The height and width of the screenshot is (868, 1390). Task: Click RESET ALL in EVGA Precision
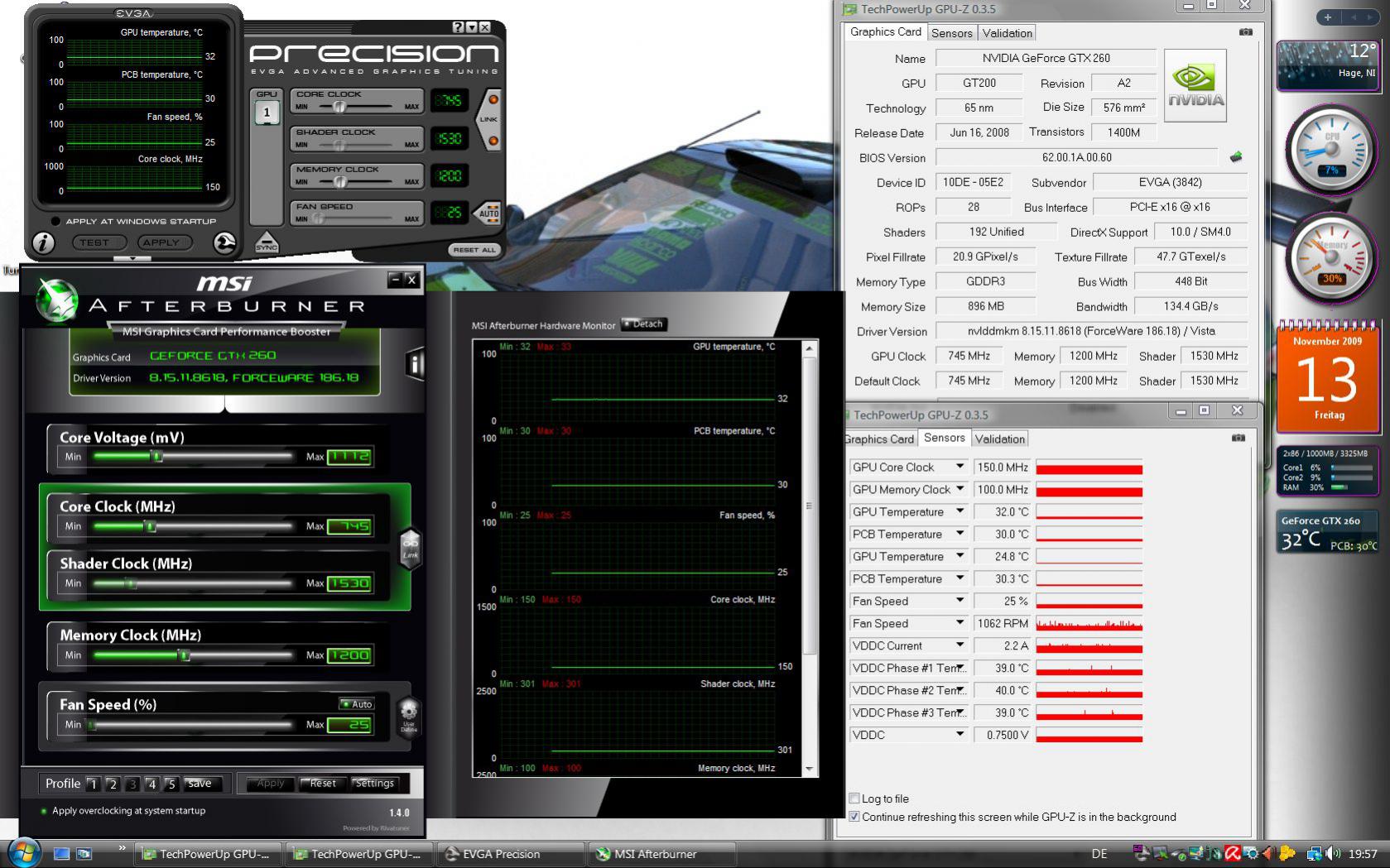[474, 249]
